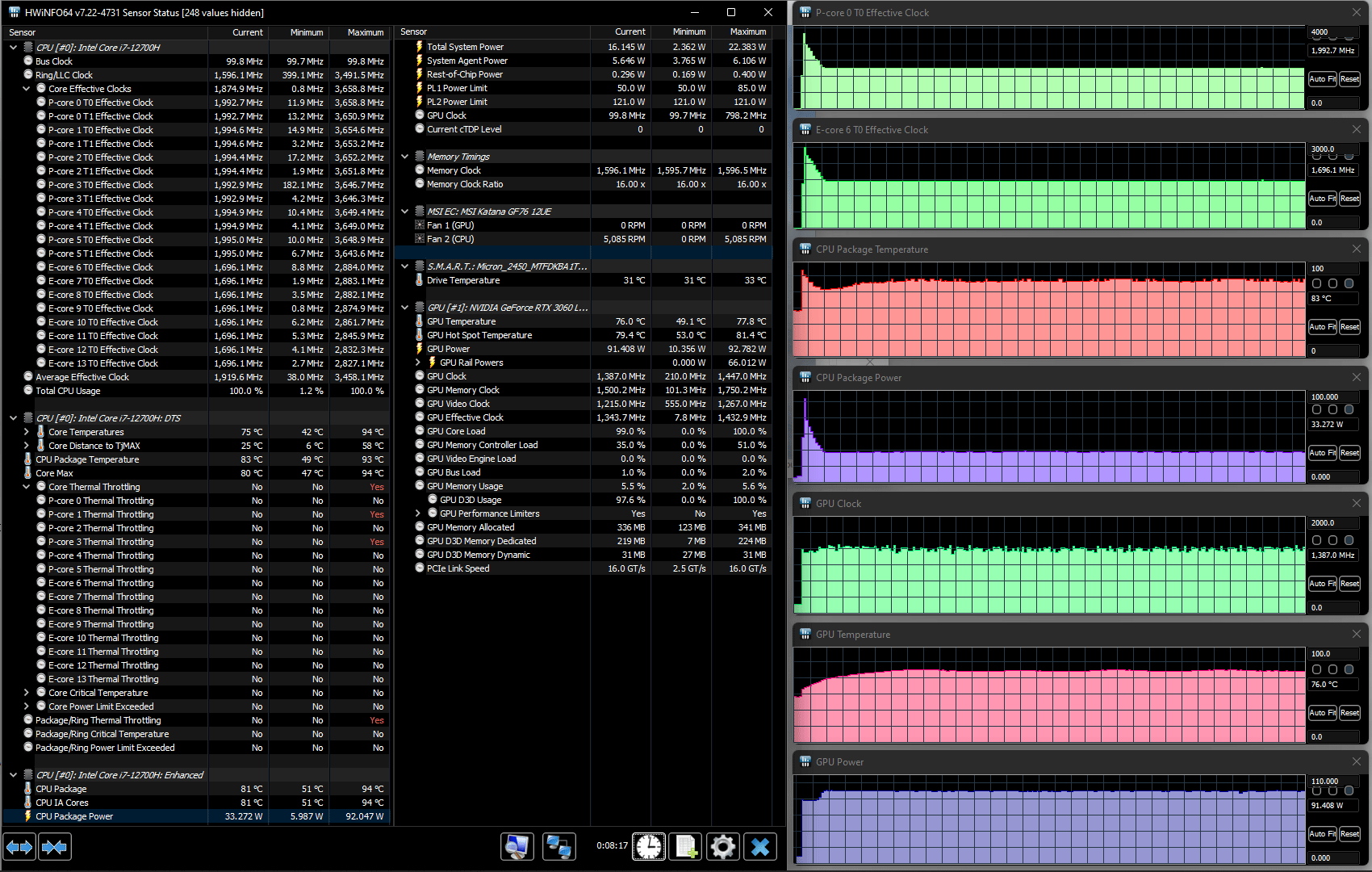The height and width of the screenshot is (872, 1372).
Task: Click the icon beside GPU Core Load
Action: click(420, 431)
